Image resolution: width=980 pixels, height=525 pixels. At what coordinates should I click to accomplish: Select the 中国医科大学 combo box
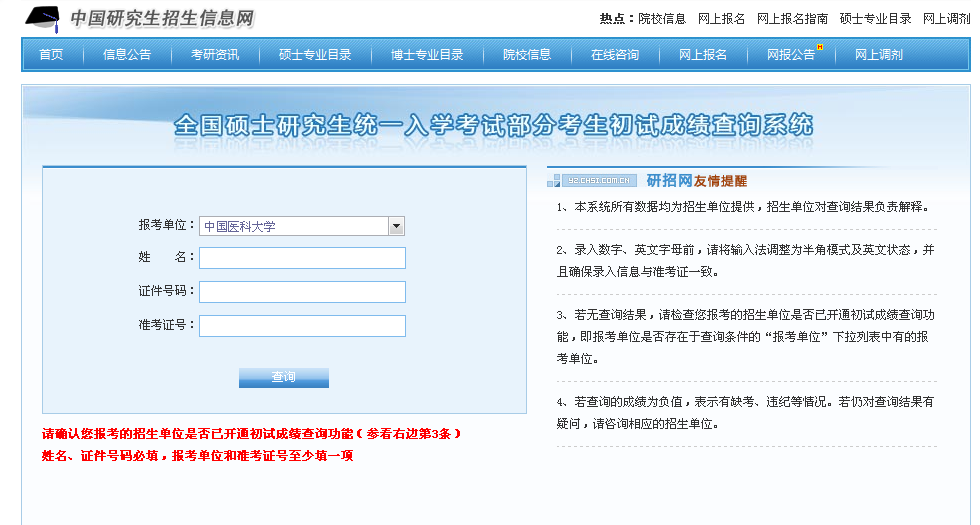pyautogui.click(x=294, y=226)
